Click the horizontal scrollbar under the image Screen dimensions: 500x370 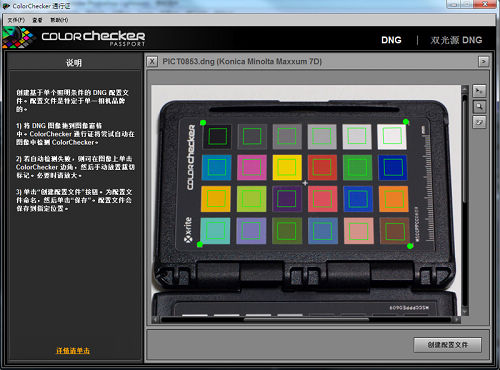tap(306, 320)
